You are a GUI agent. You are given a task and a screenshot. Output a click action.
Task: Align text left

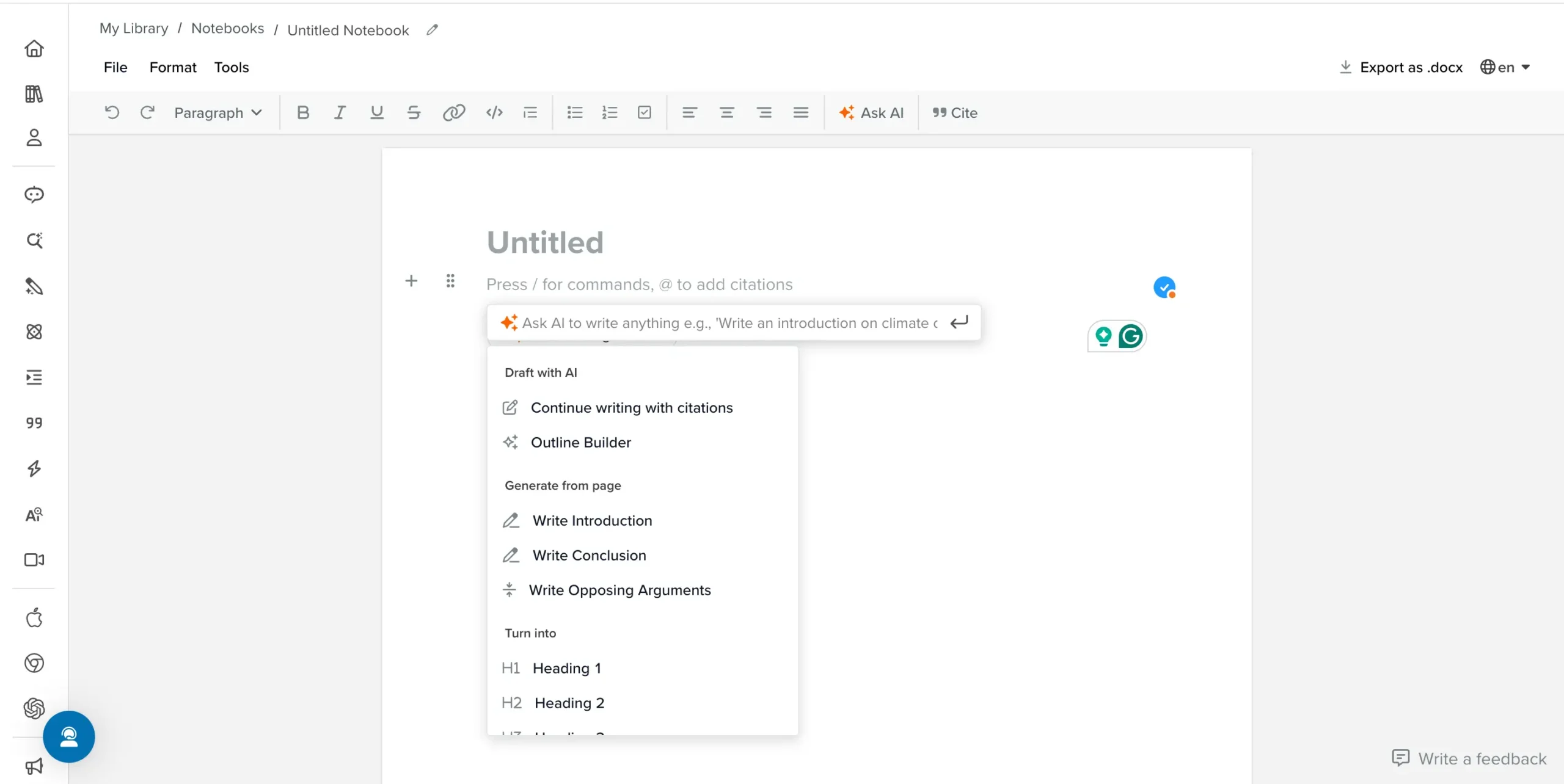(690, 112)
